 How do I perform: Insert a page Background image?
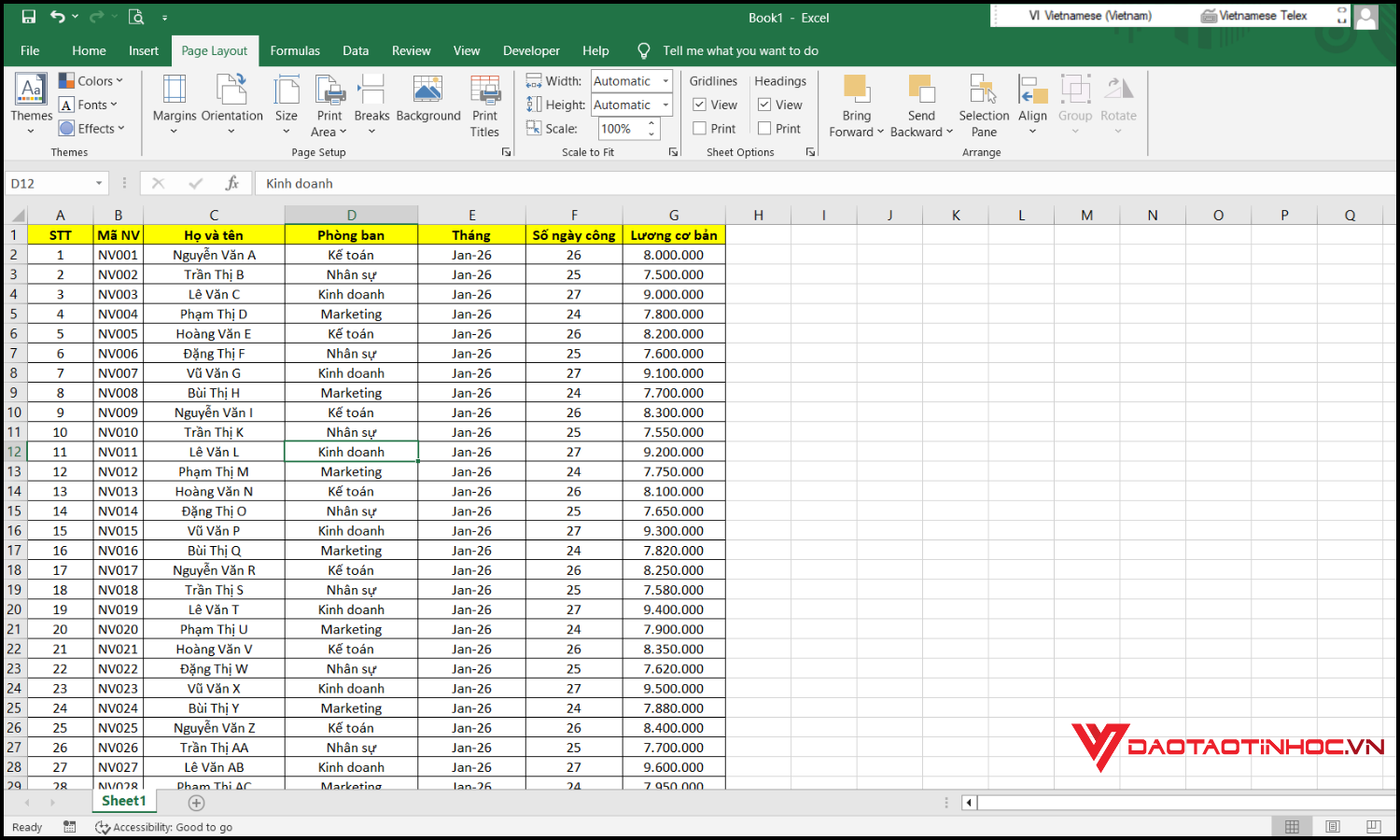pos(428,103)
